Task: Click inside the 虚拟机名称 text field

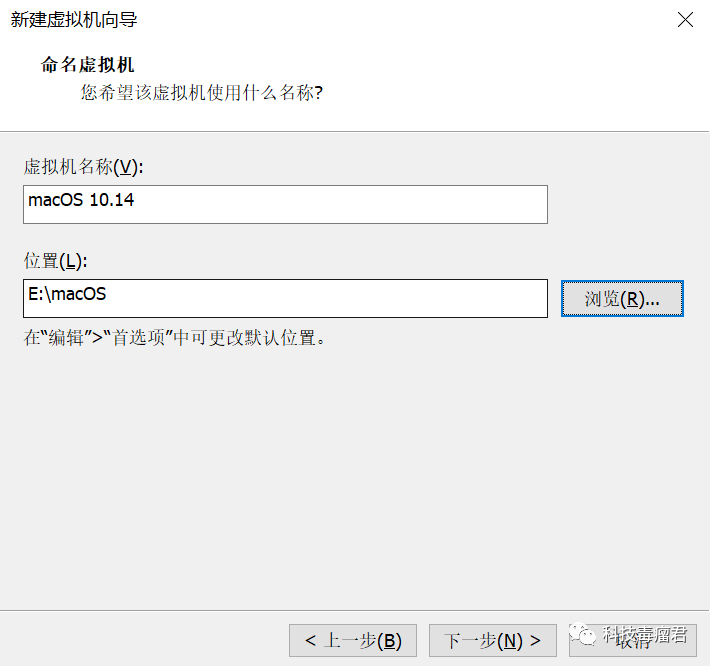Action: pos(285,204)
